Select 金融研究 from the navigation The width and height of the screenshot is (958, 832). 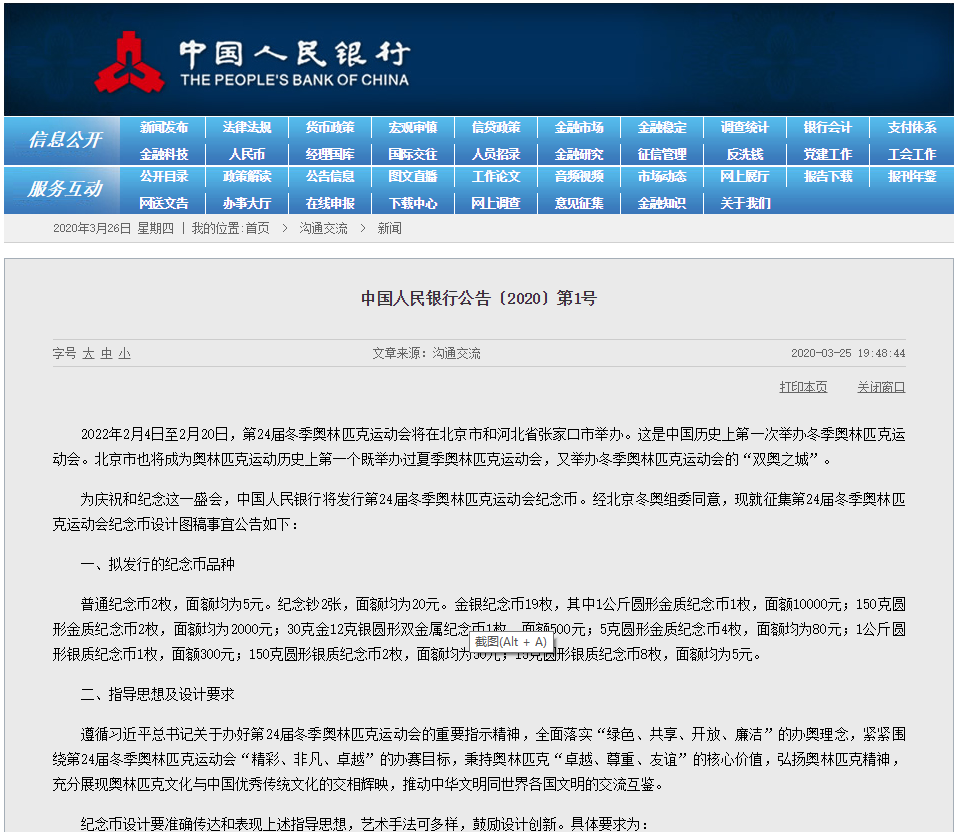(x=579, y=155)
